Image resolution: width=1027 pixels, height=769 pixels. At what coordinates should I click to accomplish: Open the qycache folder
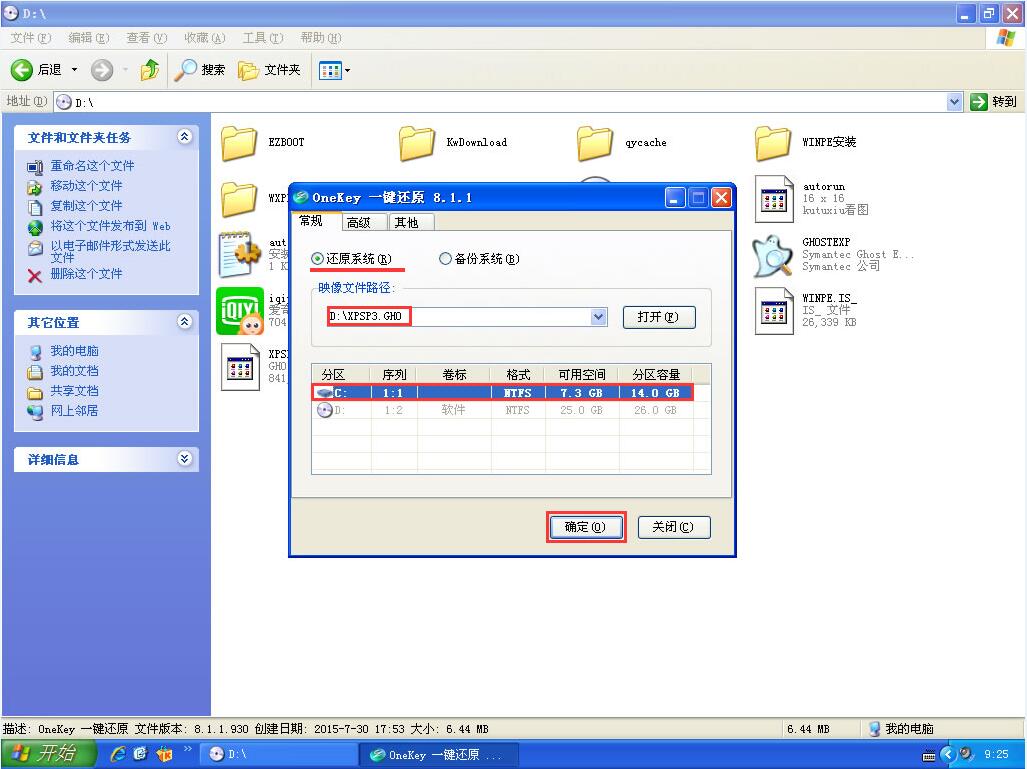[x=595, y=143]
